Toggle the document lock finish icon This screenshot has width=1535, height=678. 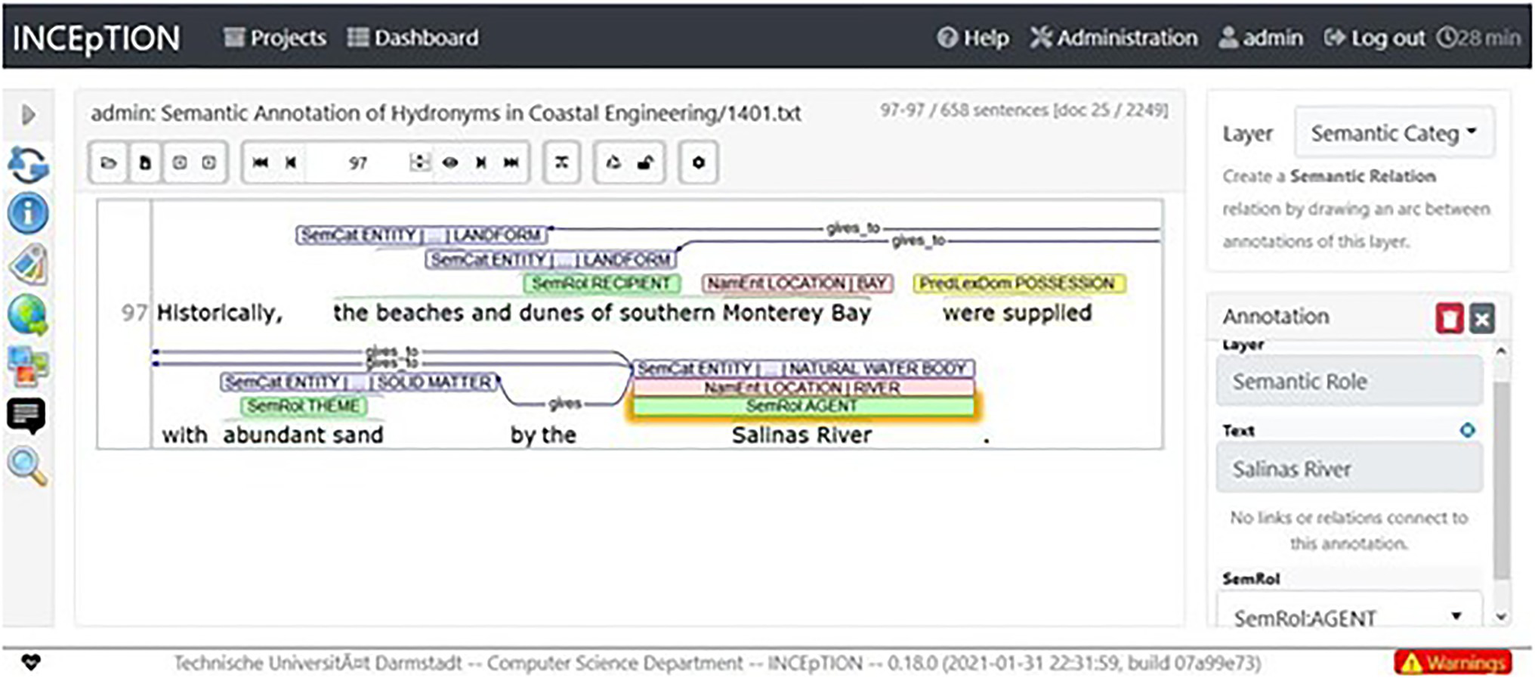pyautogui.click(x=645, y=163)
